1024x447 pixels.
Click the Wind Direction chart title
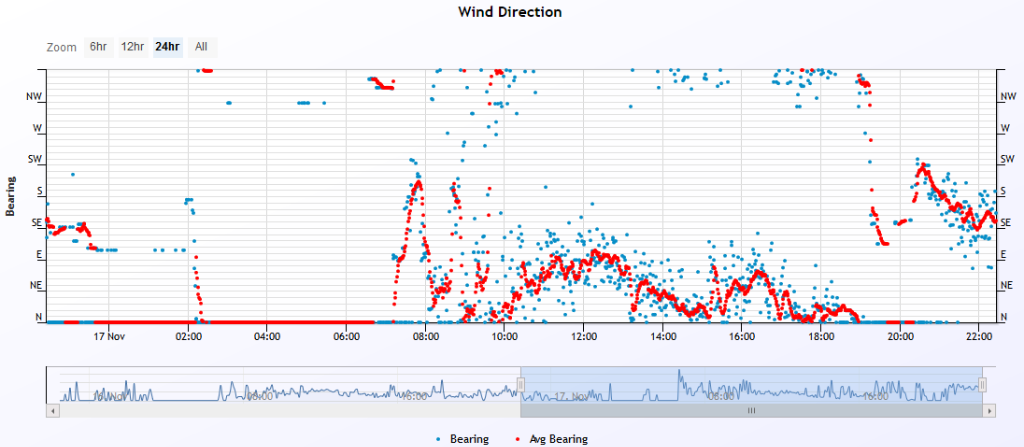510,12
